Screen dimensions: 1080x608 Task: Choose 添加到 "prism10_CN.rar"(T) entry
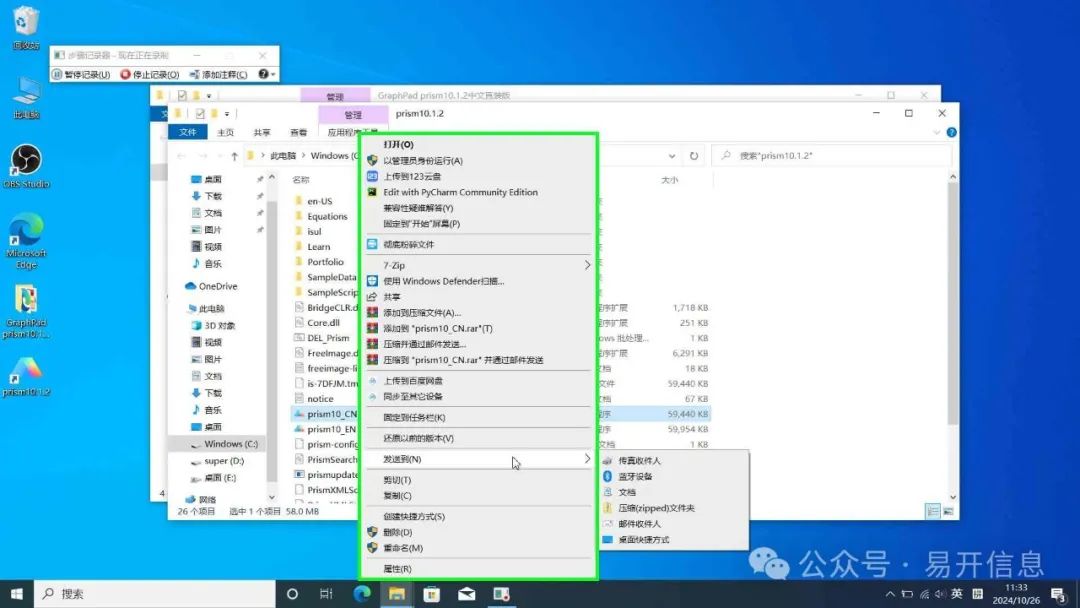pos(477,328)
